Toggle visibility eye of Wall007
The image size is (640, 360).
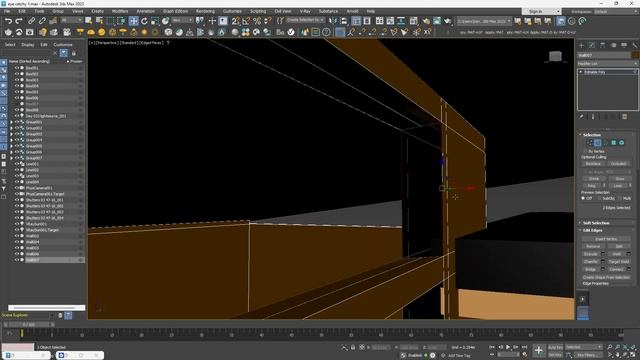coord(17,260)
